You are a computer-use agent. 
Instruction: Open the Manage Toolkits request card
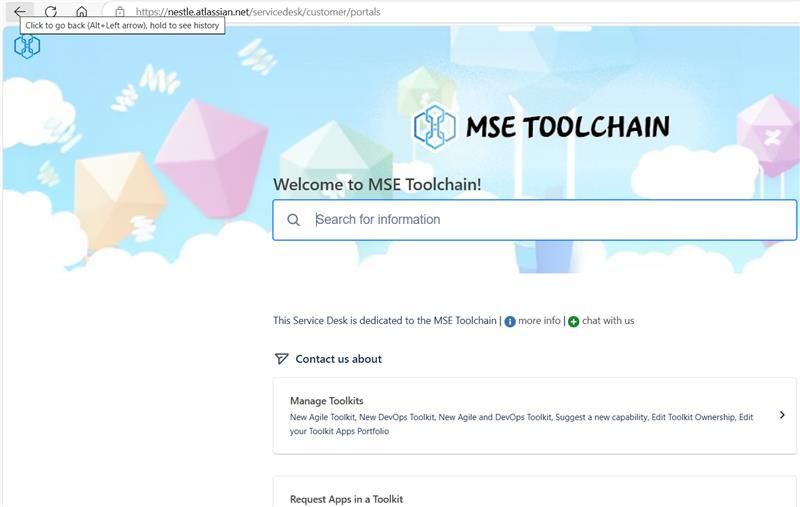tap(534, 416)
